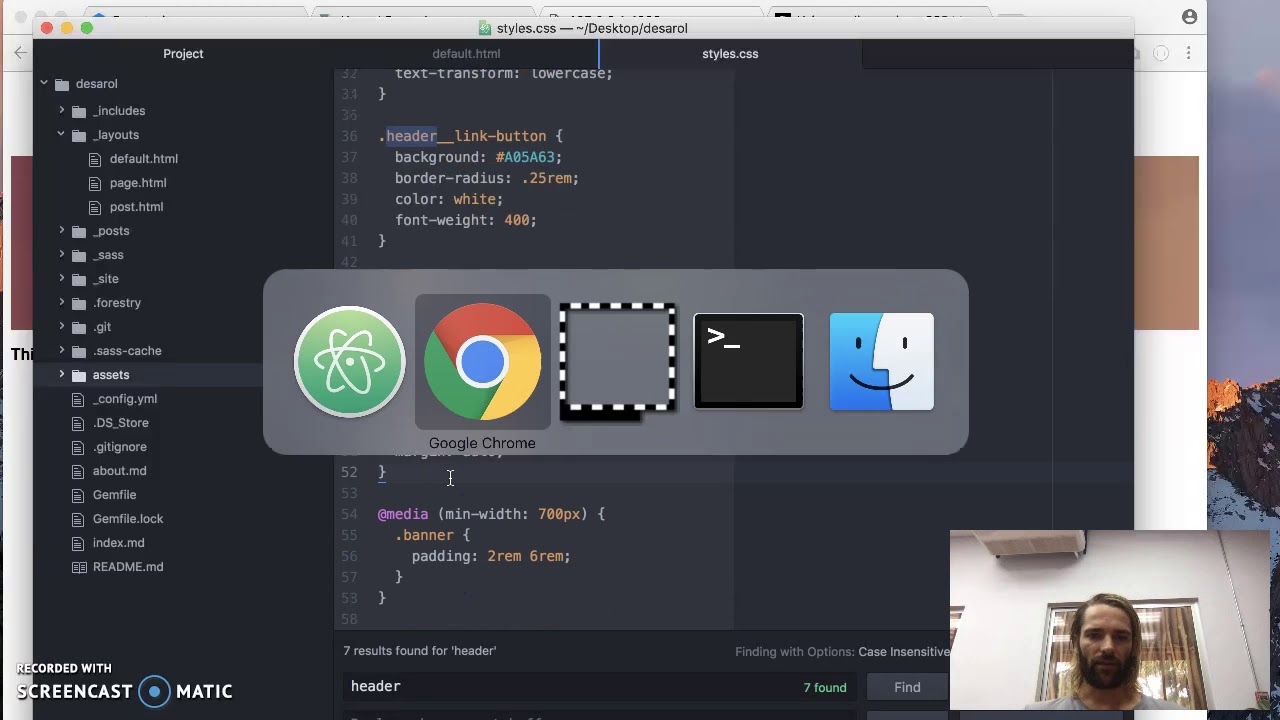
Task: Switch to Google Chrome in the app switcher
Action: pos(482,361)
